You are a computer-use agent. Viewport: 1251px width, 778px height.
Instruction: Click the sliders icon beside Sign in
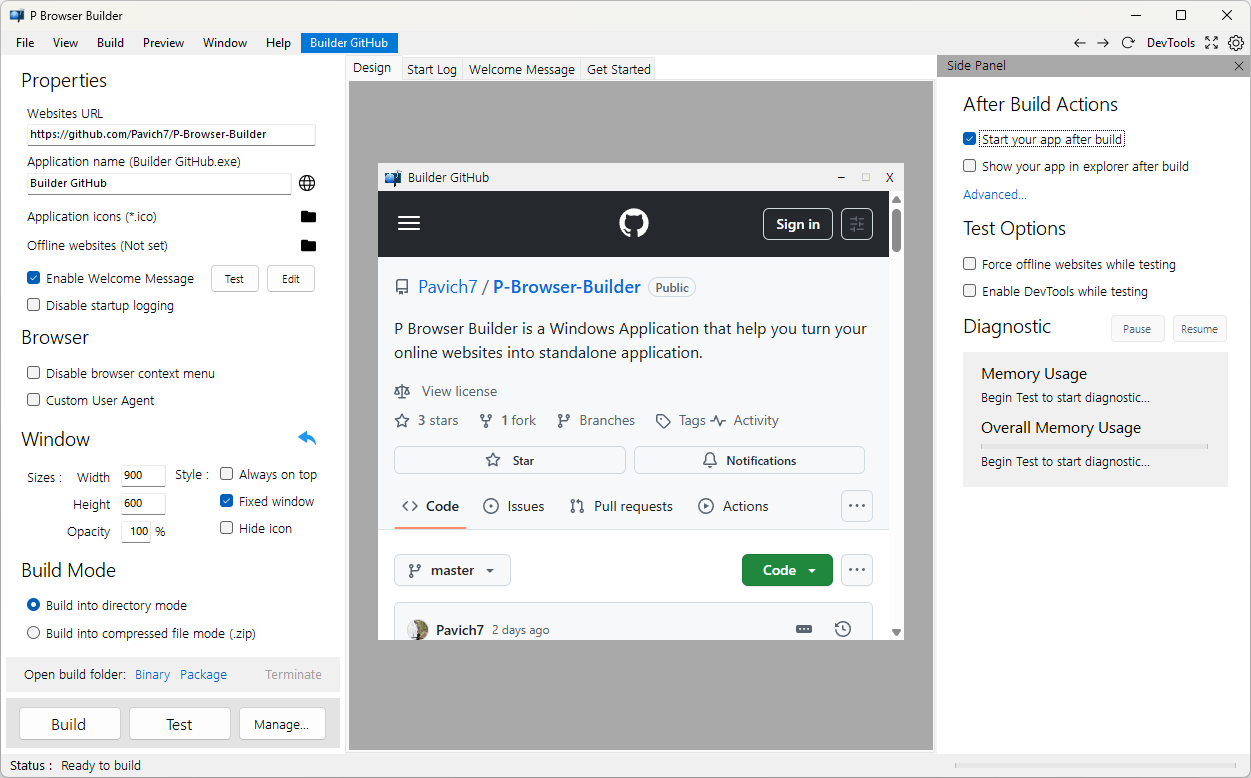tap(857, 224)
